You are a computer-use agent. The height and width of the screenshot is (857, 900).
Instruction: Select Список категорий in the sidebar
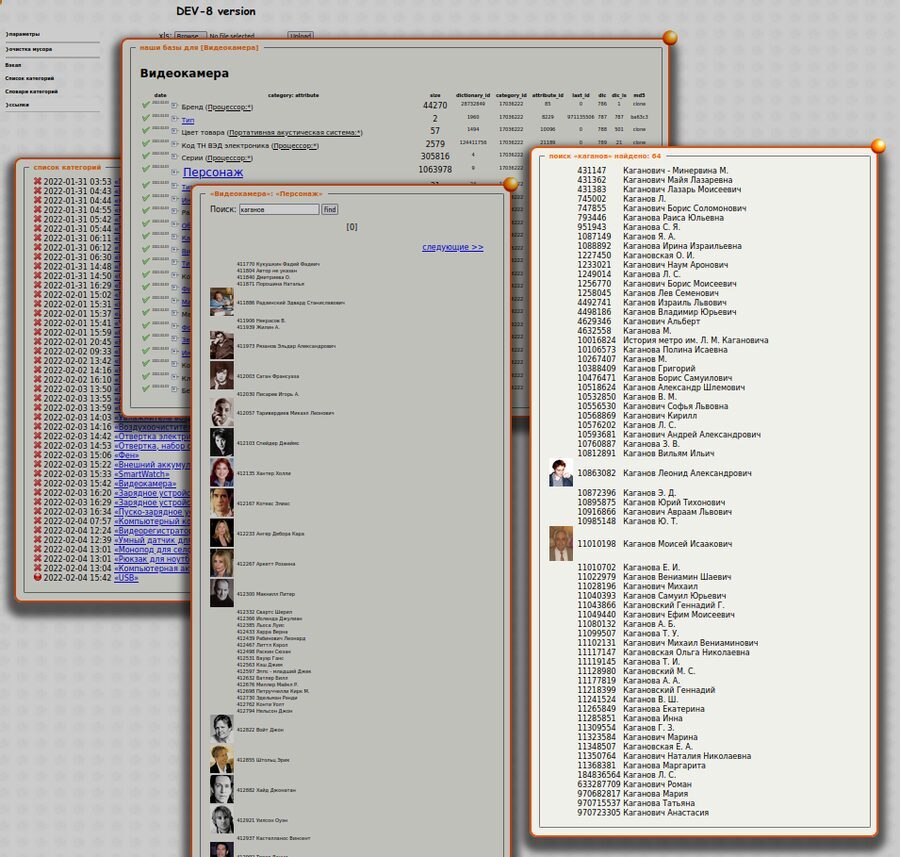[29, 78]
